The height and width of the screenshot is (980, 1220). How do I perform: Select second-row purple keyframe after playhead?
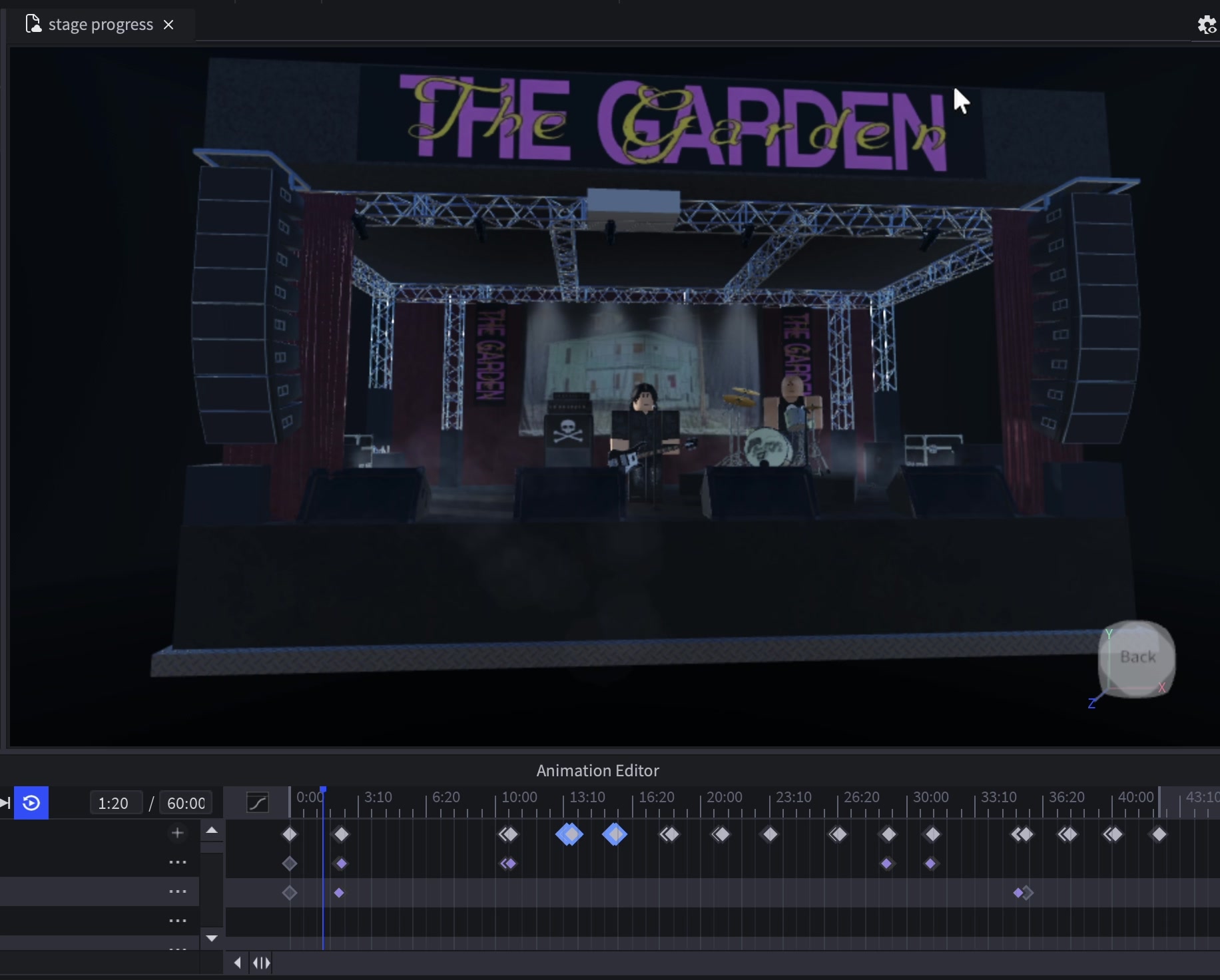click(x=342, y=863)
